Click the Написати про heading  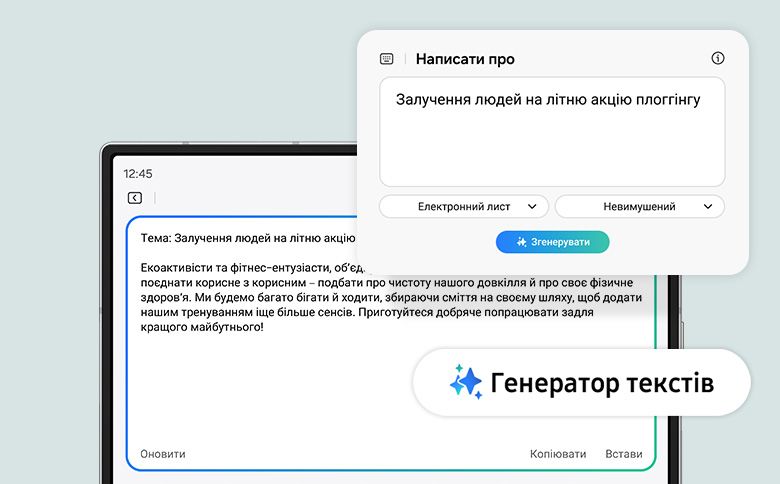coord(465,59)
